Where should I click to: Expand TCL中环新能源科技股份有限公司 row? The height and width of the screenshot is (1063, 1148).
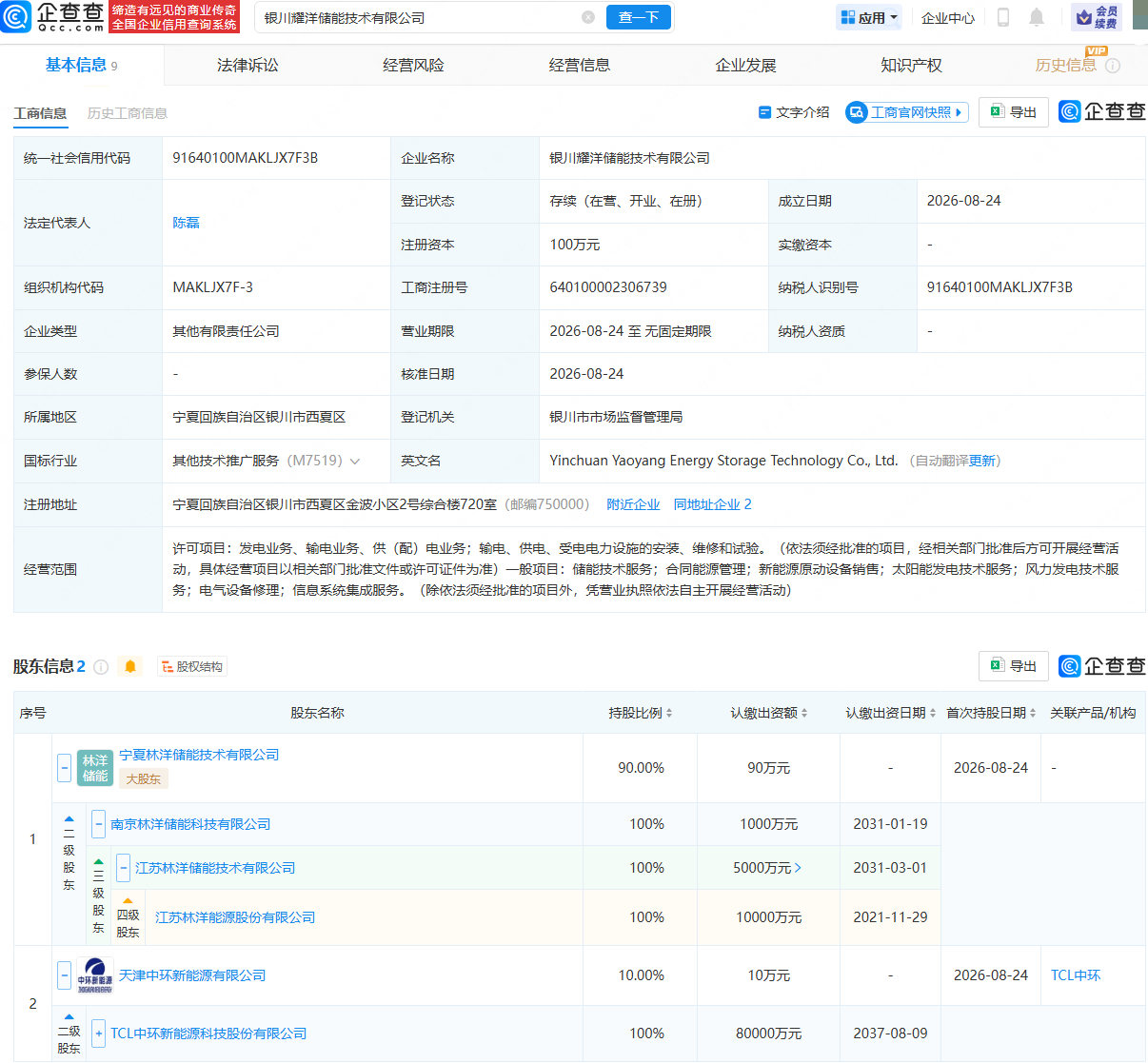coord(98,1033)
